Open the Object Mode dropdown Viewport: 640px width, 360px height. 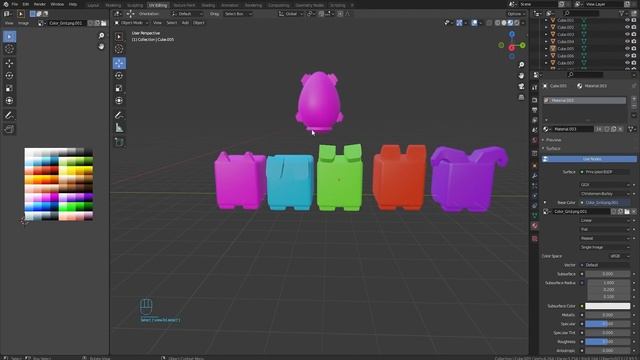click(x=131, y=23)
